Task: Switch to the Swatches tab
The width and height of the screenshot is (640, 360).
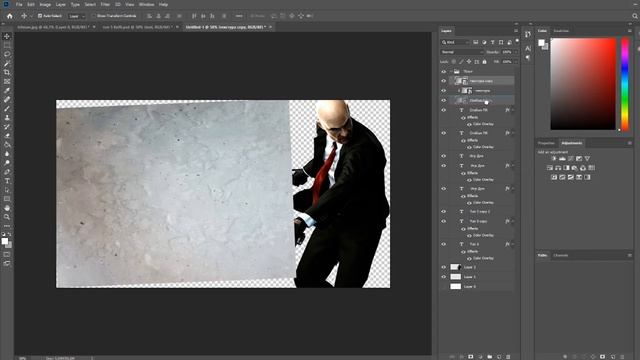Action: [561, 31]
